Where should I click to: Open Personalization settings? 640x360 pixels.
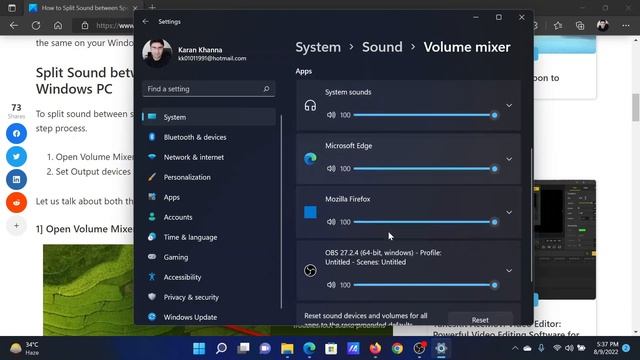pos(209,177)
